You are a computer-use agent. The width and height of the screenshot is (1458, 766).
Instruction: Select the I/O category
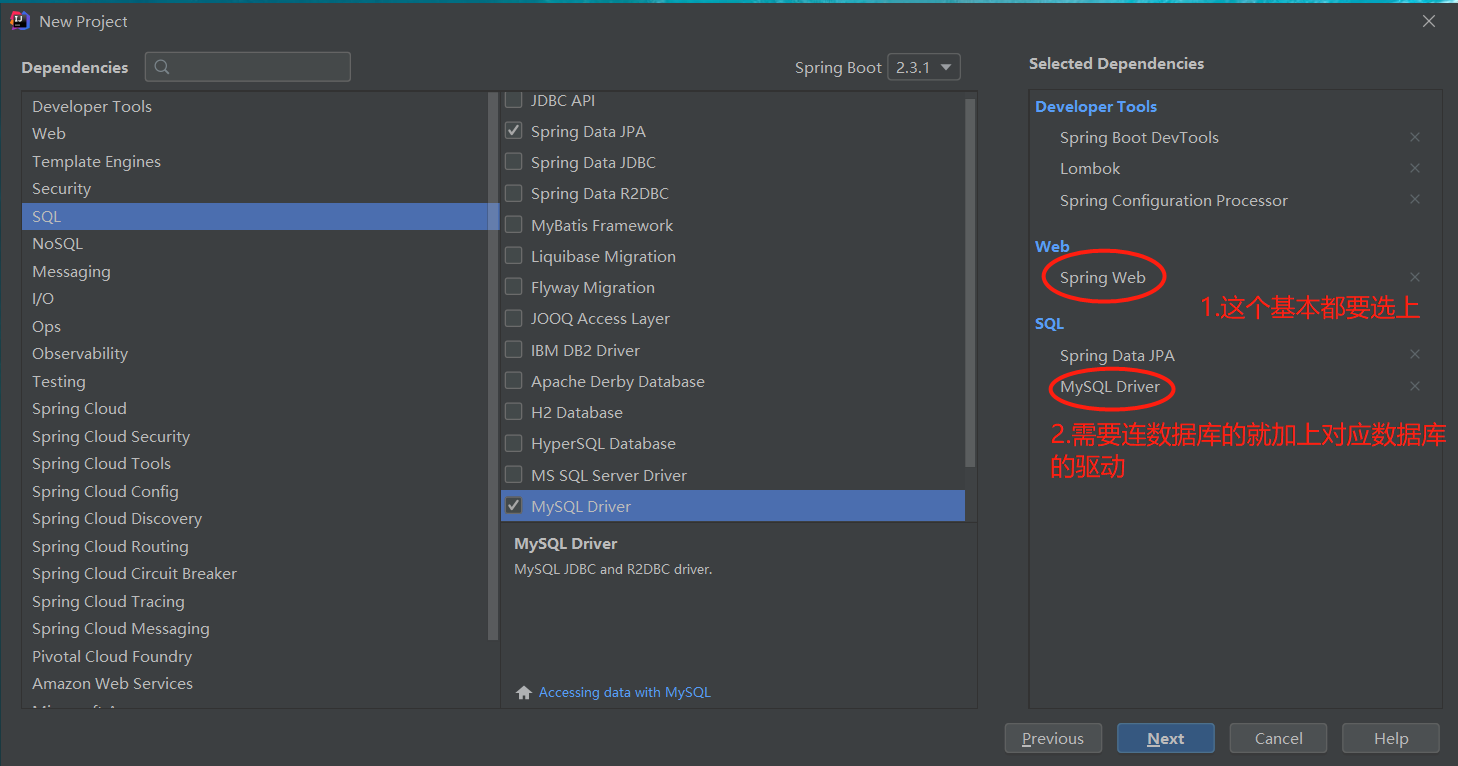point(255,298)
